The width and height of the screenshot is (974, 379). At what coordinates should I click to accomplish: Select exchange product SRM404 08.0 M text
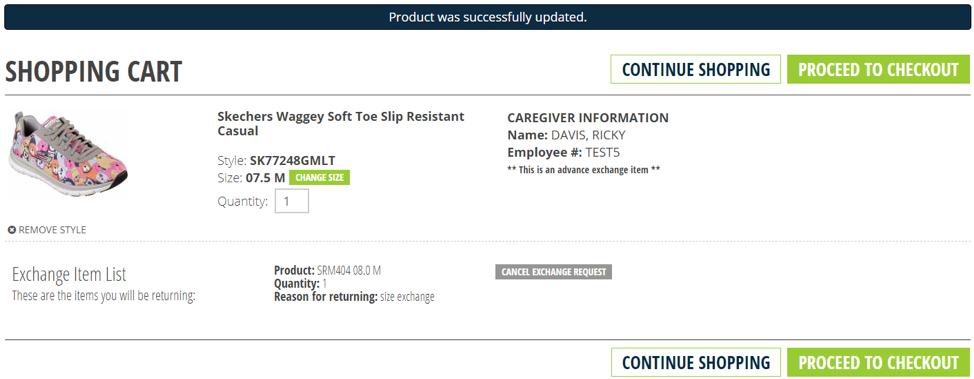pos(348,271)
